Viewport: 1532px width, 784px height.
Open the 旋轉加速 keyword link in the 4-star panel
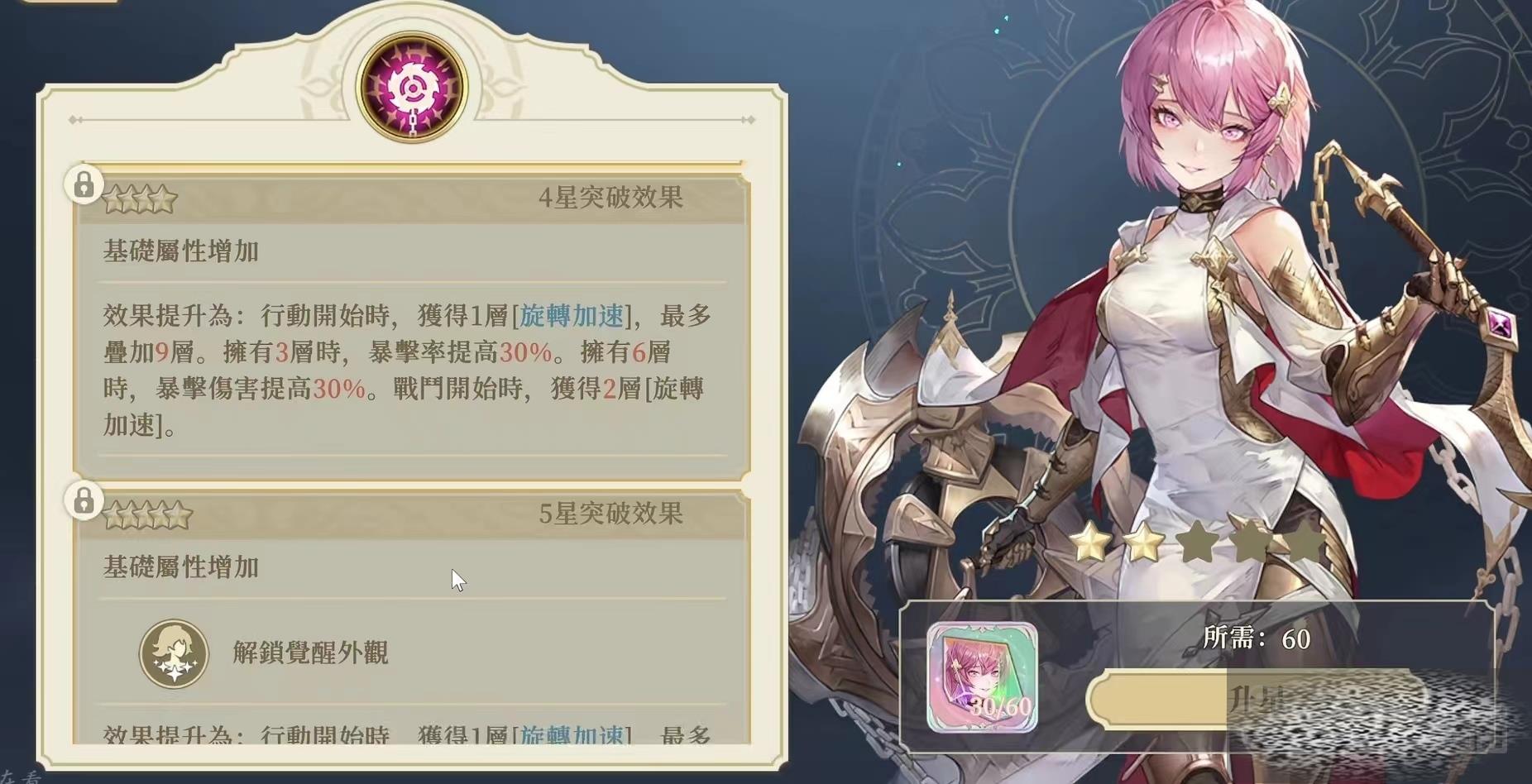(x=571, y=316)
